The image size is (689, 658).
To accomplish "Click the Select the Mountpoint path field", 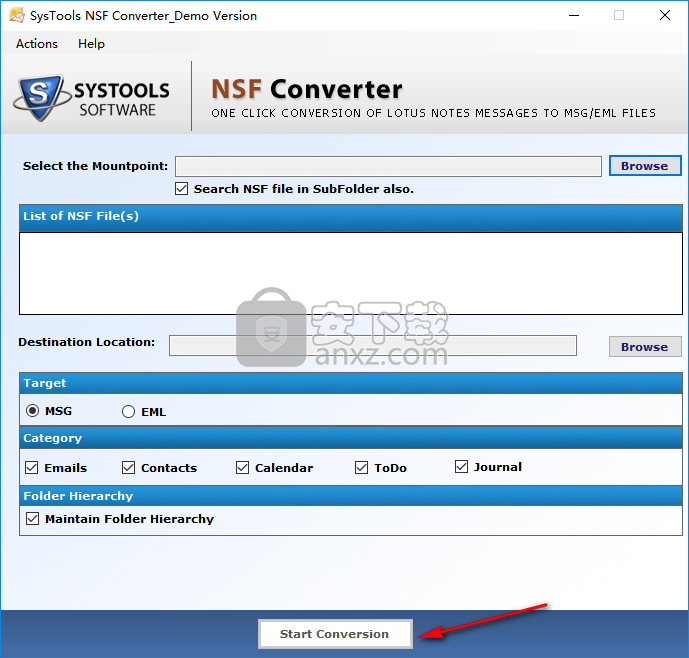I will pos(388,166).
